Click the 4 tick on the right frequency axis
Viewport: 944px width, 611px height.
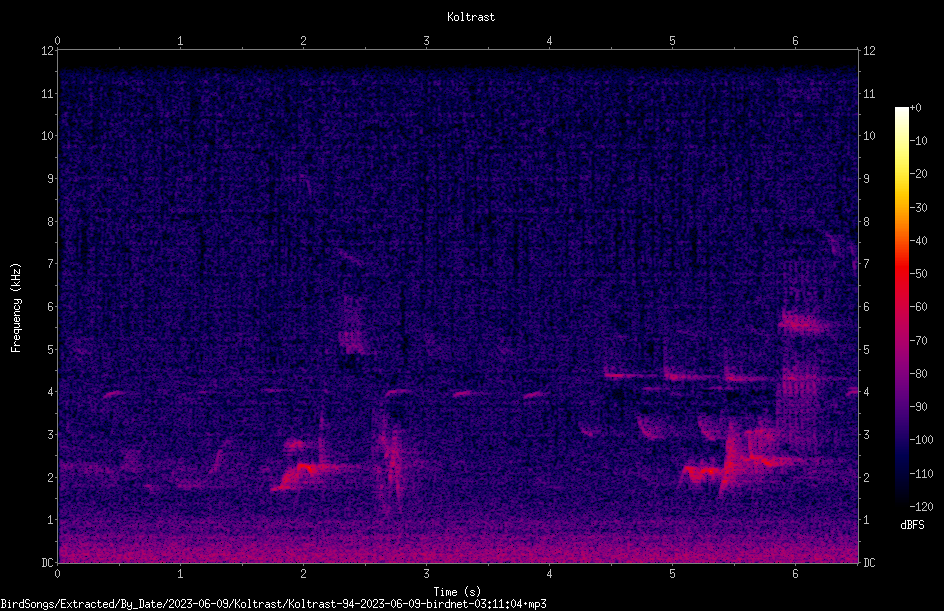tap(866, 392)
